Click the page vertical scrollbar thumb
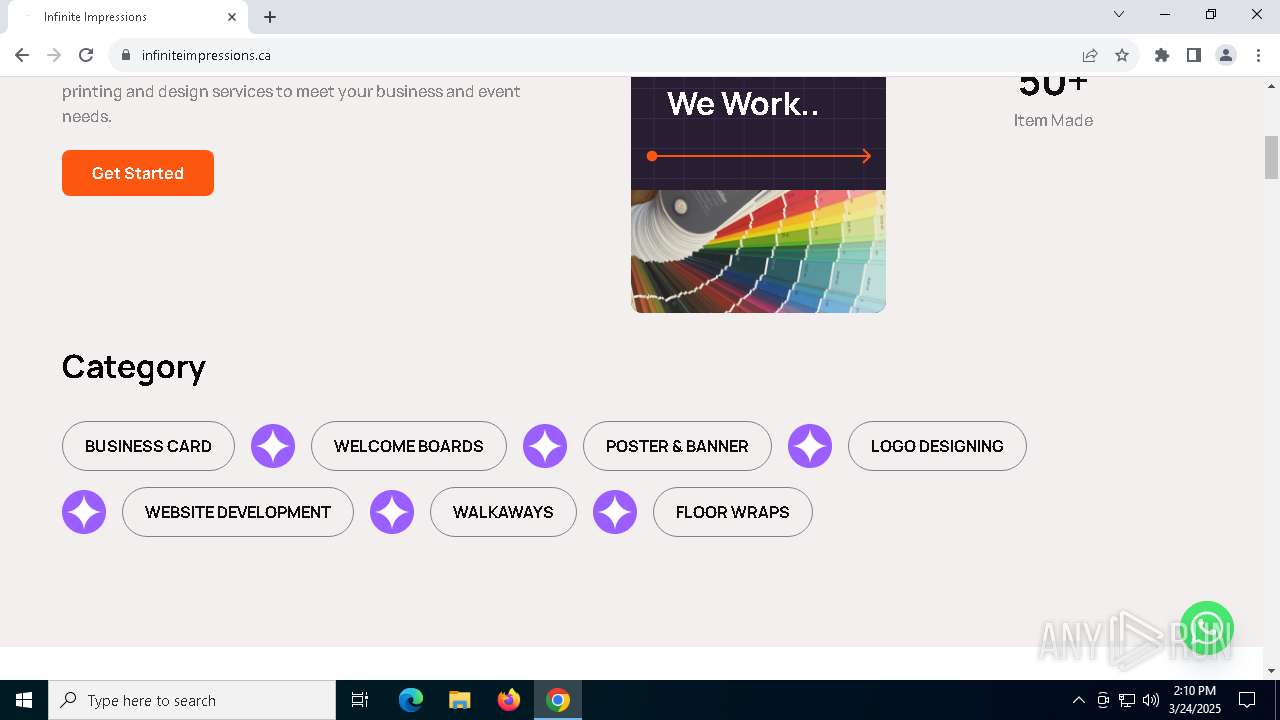This screenshot has width=1280, height=720. (x=1272, y=157)
